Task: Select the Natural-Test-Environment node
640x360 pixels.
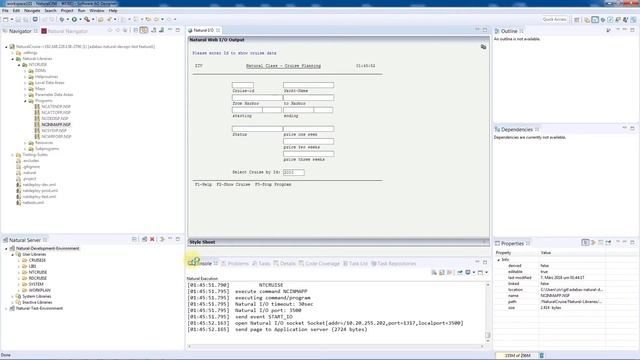Action: (x=39, y=309)
